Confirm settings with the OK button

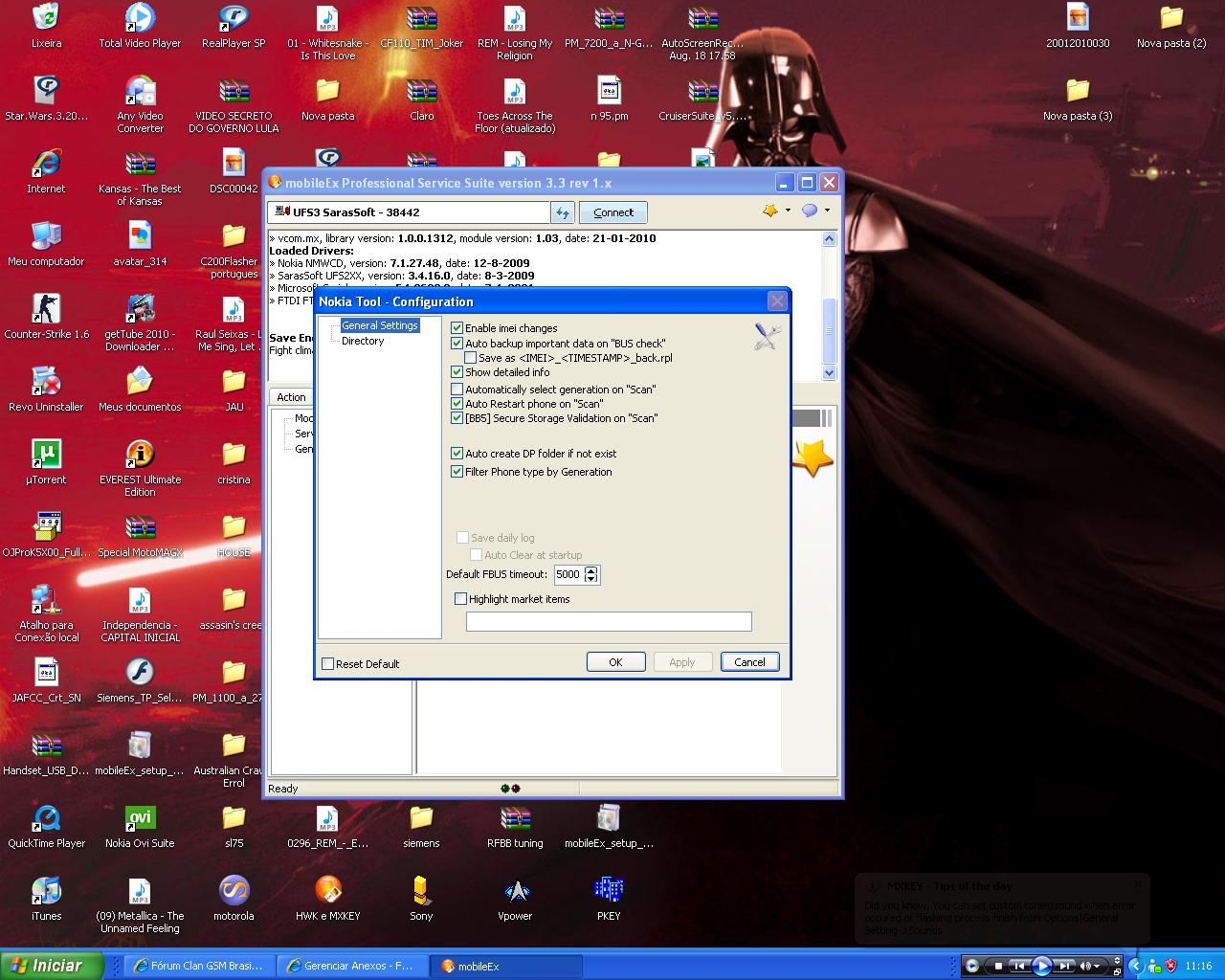pos(615,662)
